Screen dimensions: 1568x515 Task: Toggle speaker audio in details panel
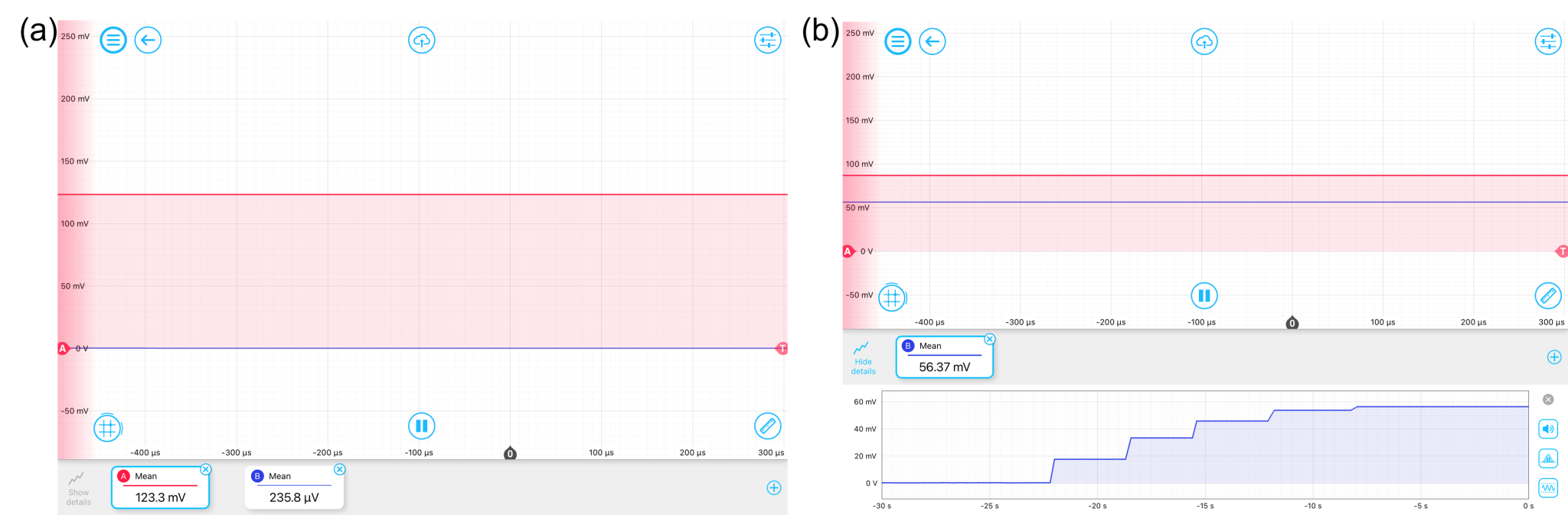1547,429
